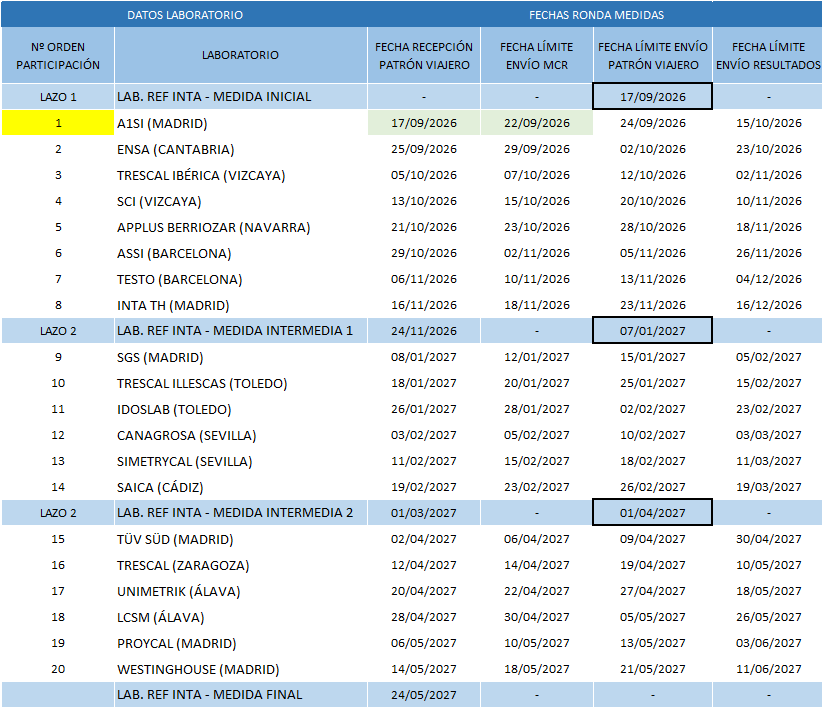Image resolution: width=822 pixels, height=707 pixels.
Task: Click the TÜV SÜD (MADRID) cell
Action: click(x=241, y=539)
